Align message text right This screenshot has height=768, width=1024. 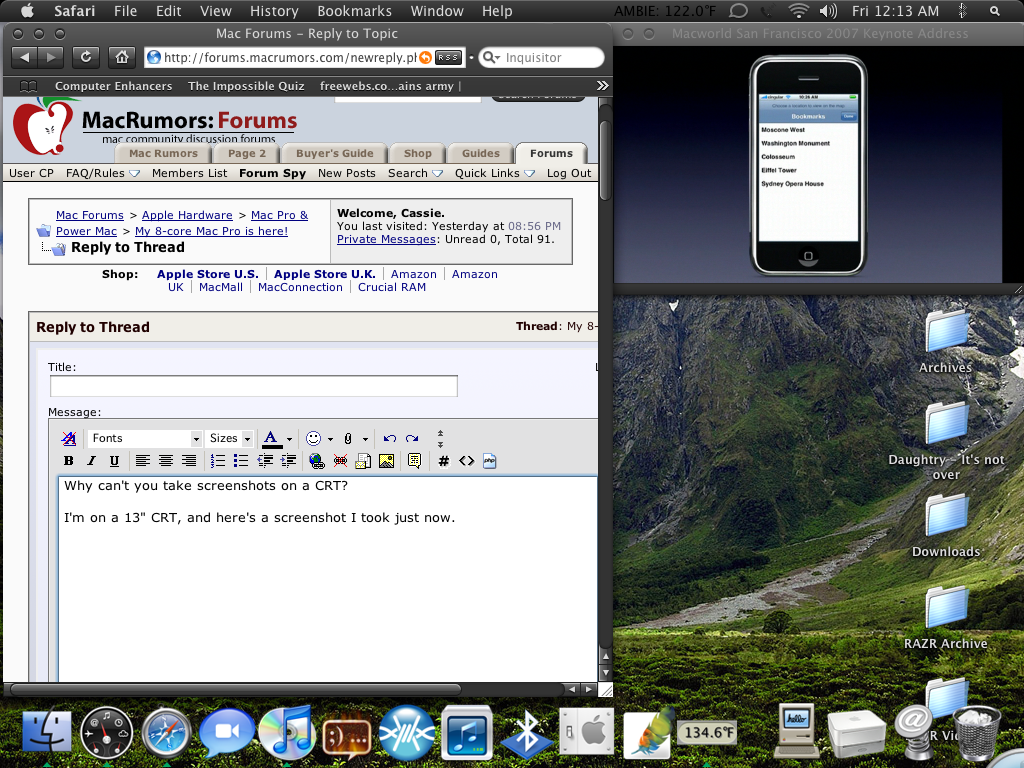[189, 461]
